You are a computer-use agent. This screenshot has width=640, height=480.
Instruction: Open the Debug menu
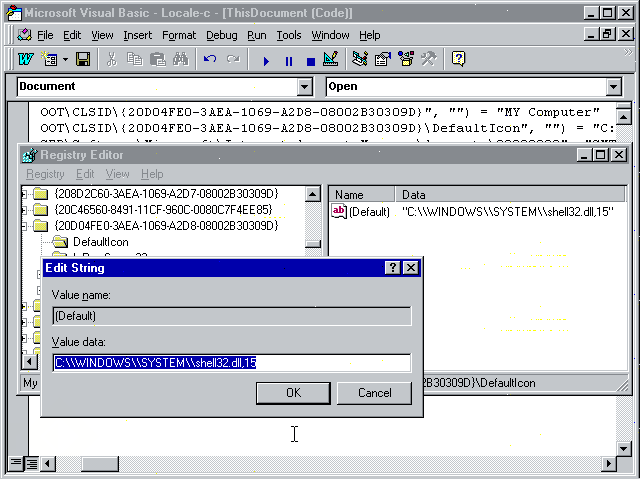click(222, 36)
